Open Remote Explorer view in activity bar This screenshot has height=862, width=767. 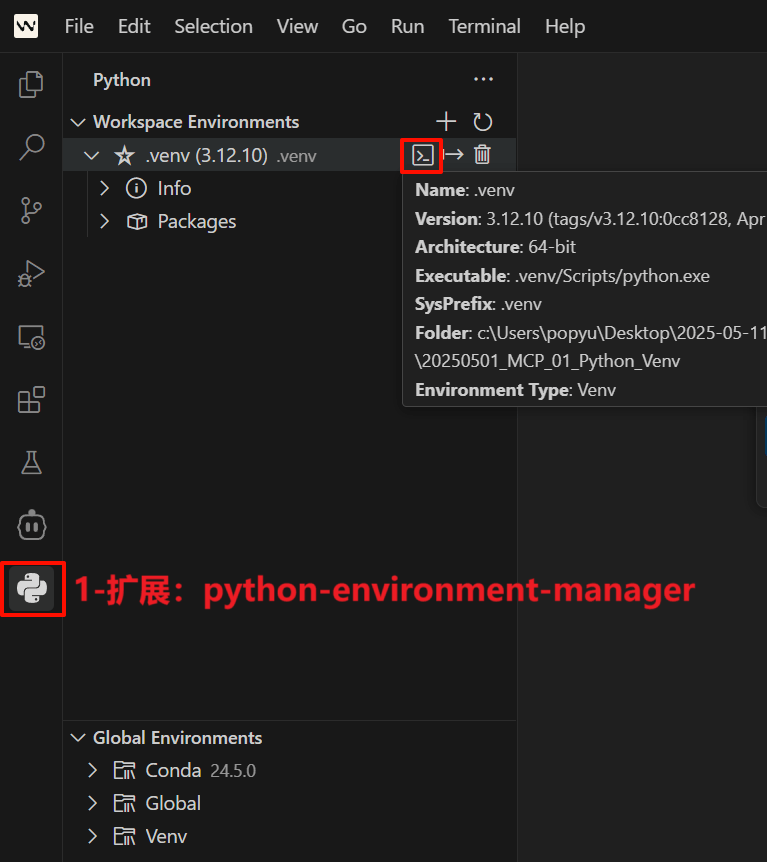click(x=31, y=337)
